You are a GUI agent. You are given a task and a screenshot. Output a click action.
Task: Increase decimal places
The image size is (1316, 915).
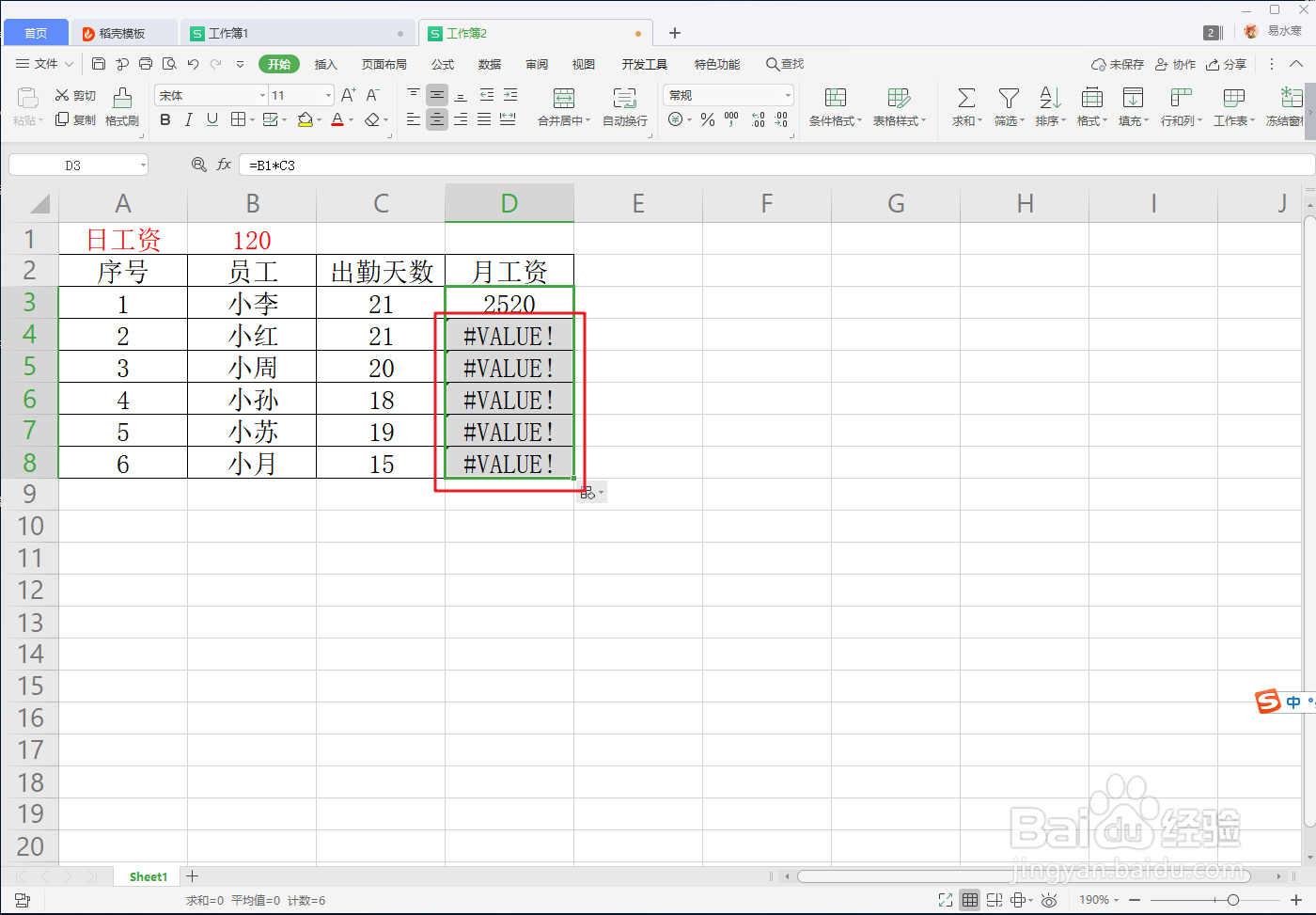759,119
